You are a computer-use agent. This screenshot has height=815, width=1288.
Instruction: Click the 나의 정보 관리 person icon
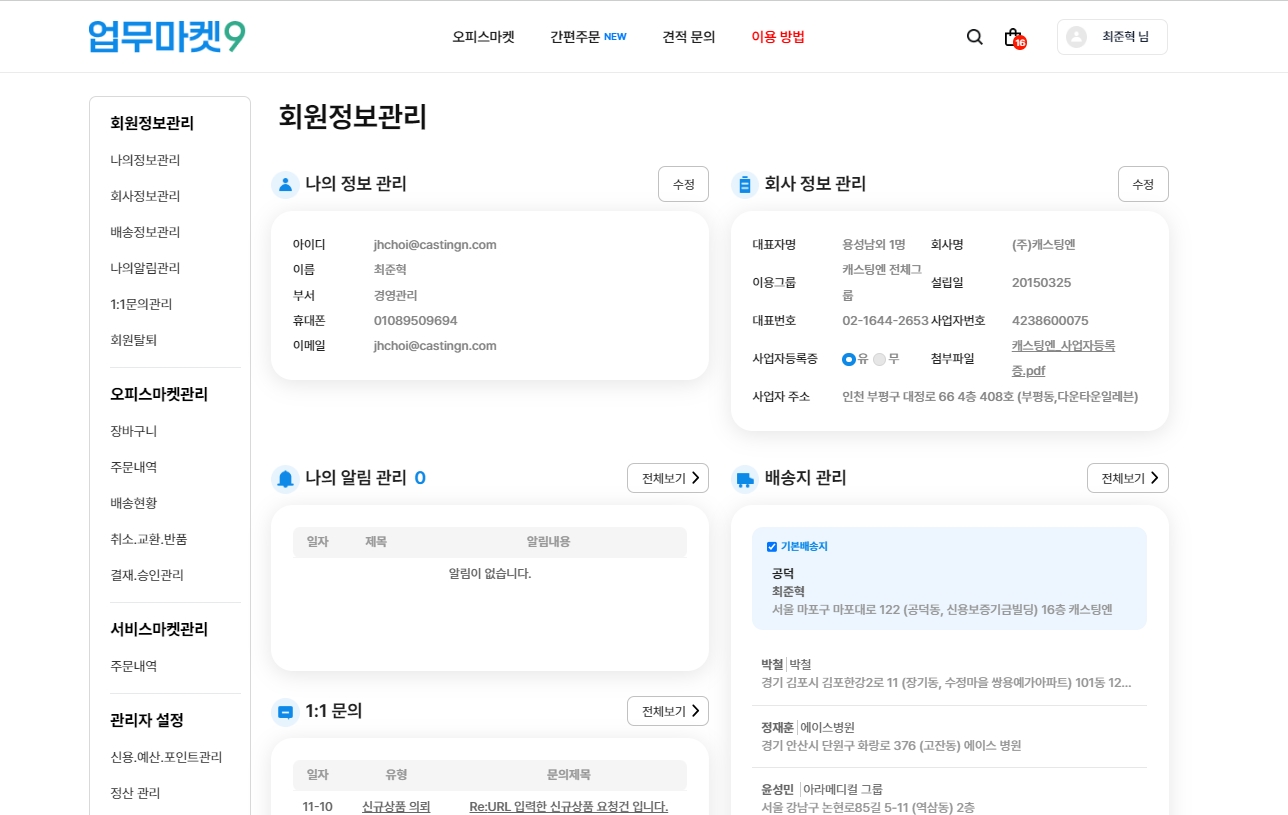click(285, 184)
